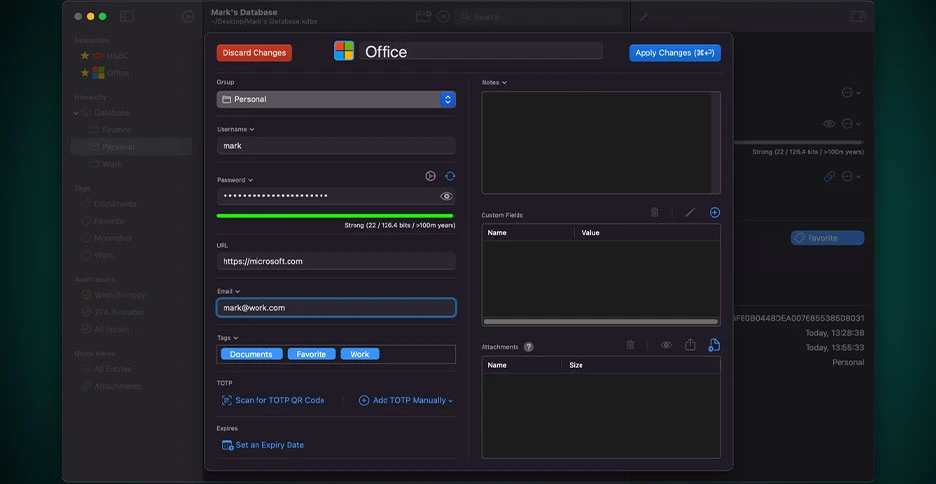The width and height of the screenshot is (936, 484).
Task: Reveal the password with the eye icon
Action: pyautogui.click(x=446, y=196)
